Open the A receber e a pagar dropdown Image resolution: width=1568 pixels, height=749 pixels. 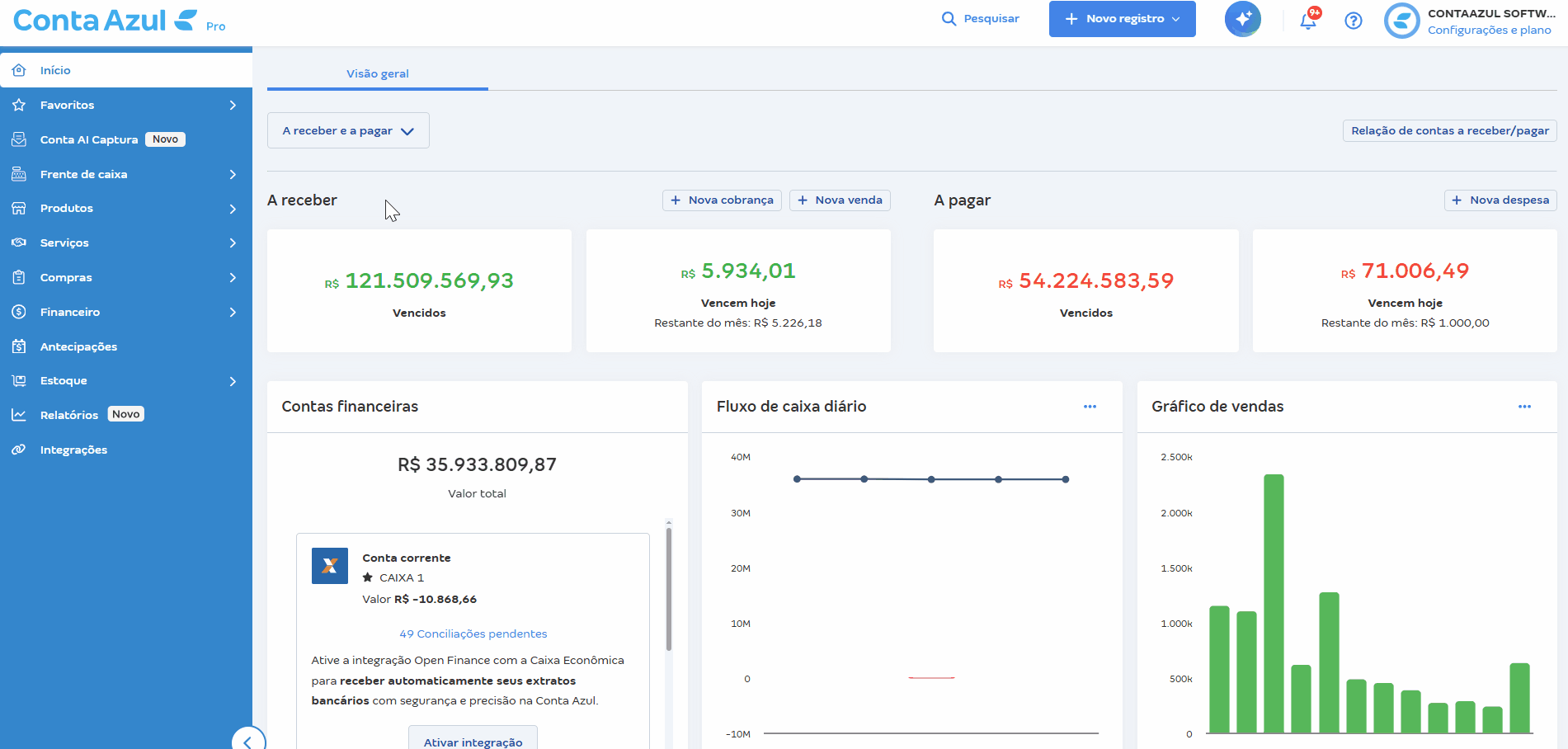point(348,130)
